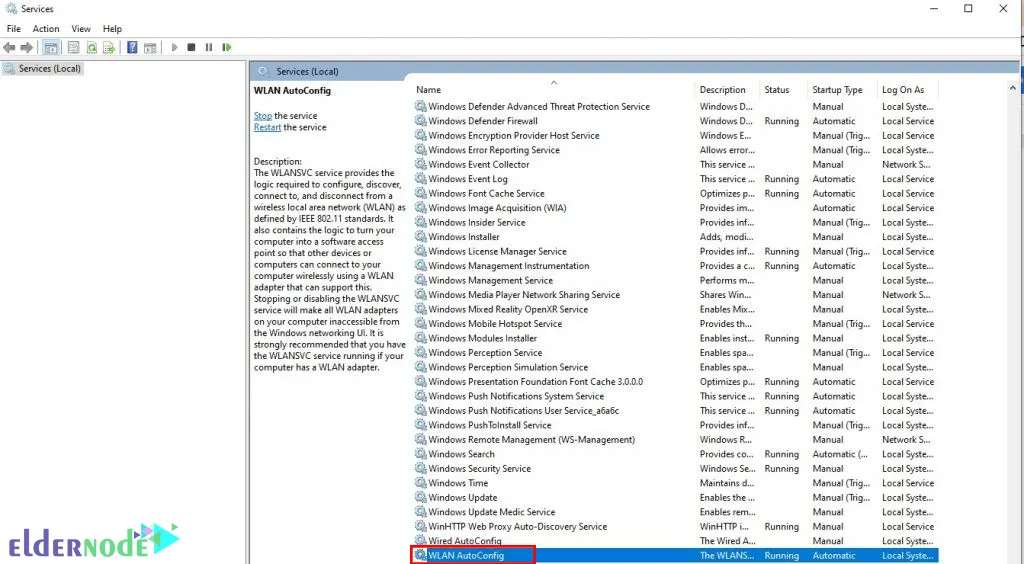The height and width of the screenshot is (564, 1024).
Task: Click the Restart the service link
Action: [267, 127]
